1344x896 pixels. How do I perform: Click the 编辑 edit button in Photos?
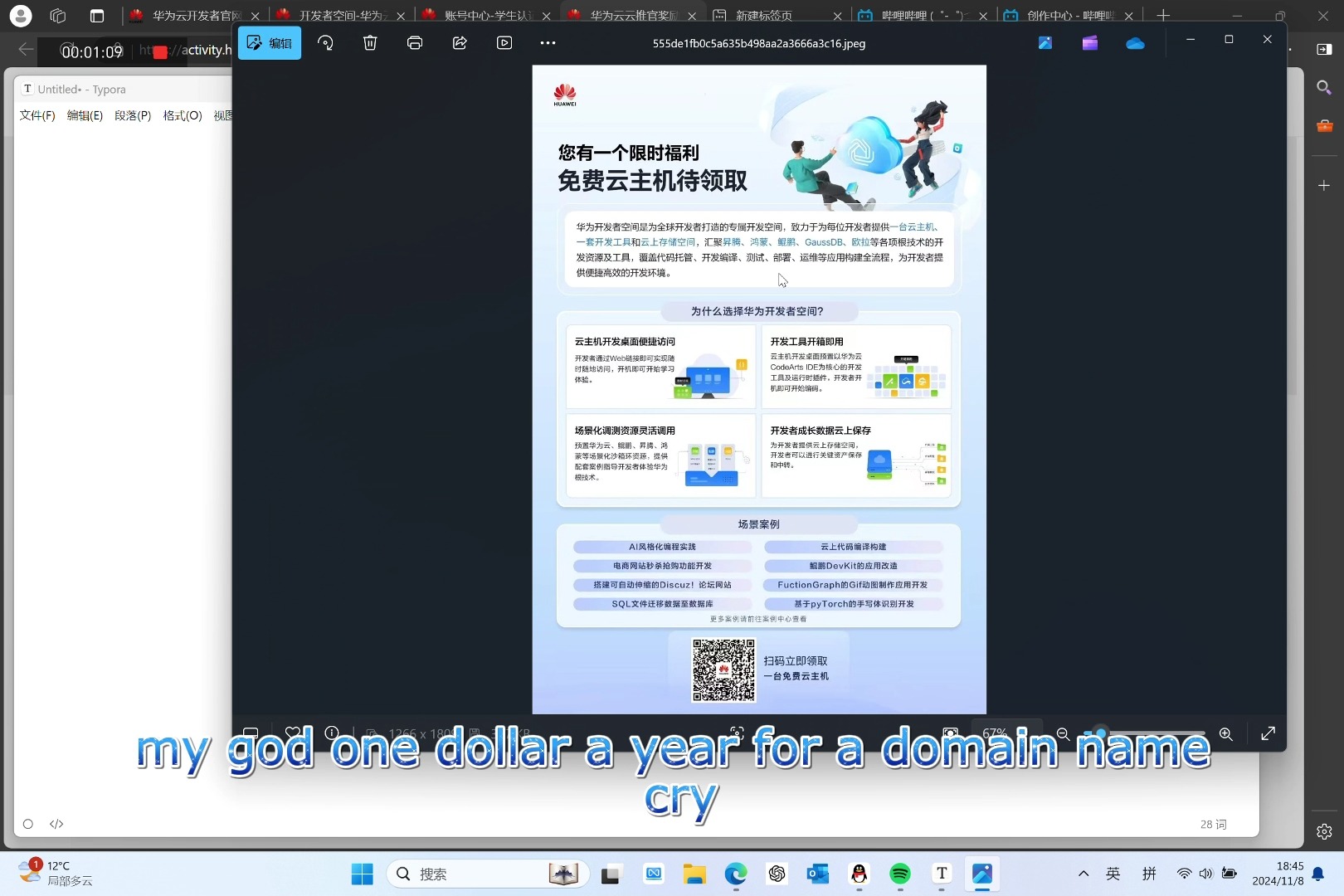[270, 43]
